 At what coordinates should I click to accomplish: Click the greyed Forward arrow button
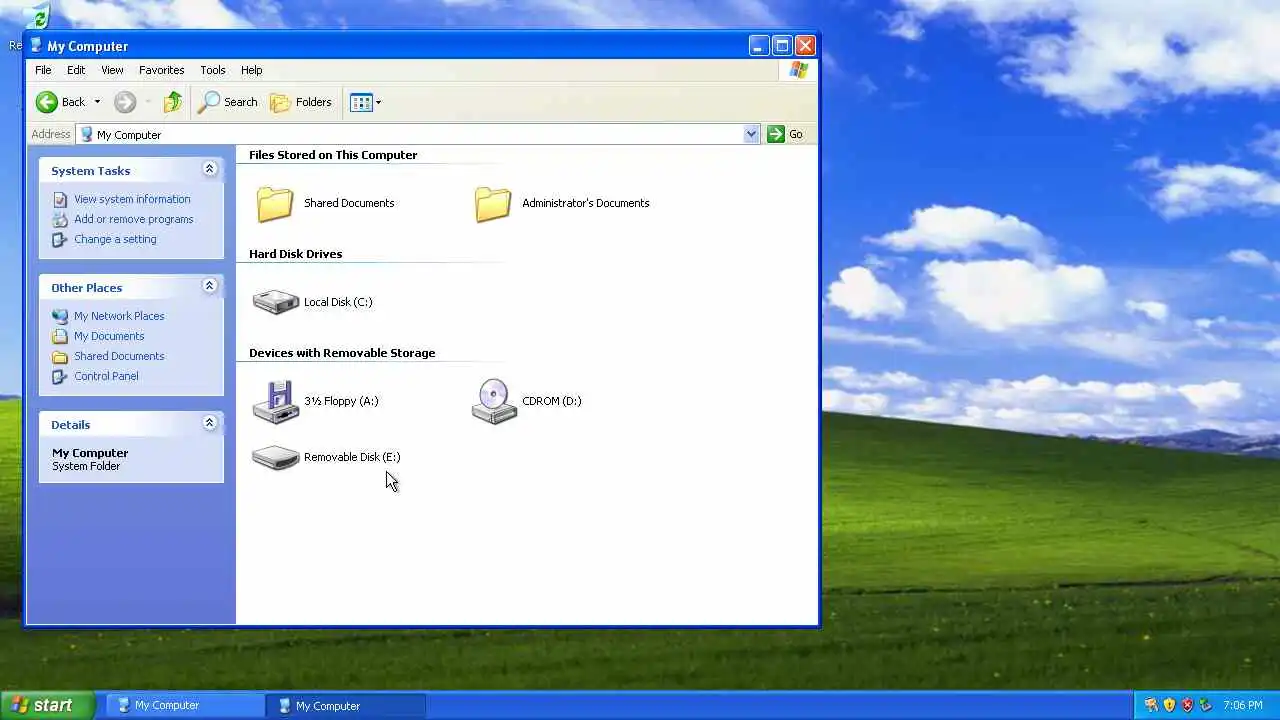point(125,102)
